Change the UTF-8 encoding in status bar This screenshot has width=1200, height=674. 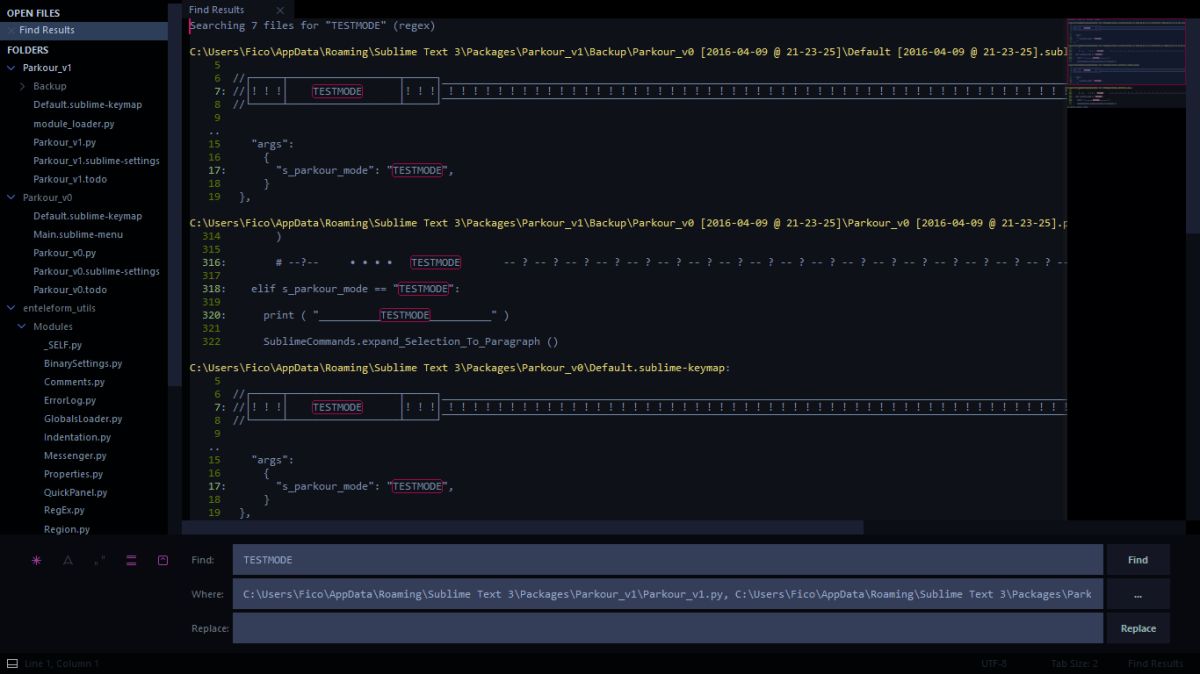click(994, 664)
